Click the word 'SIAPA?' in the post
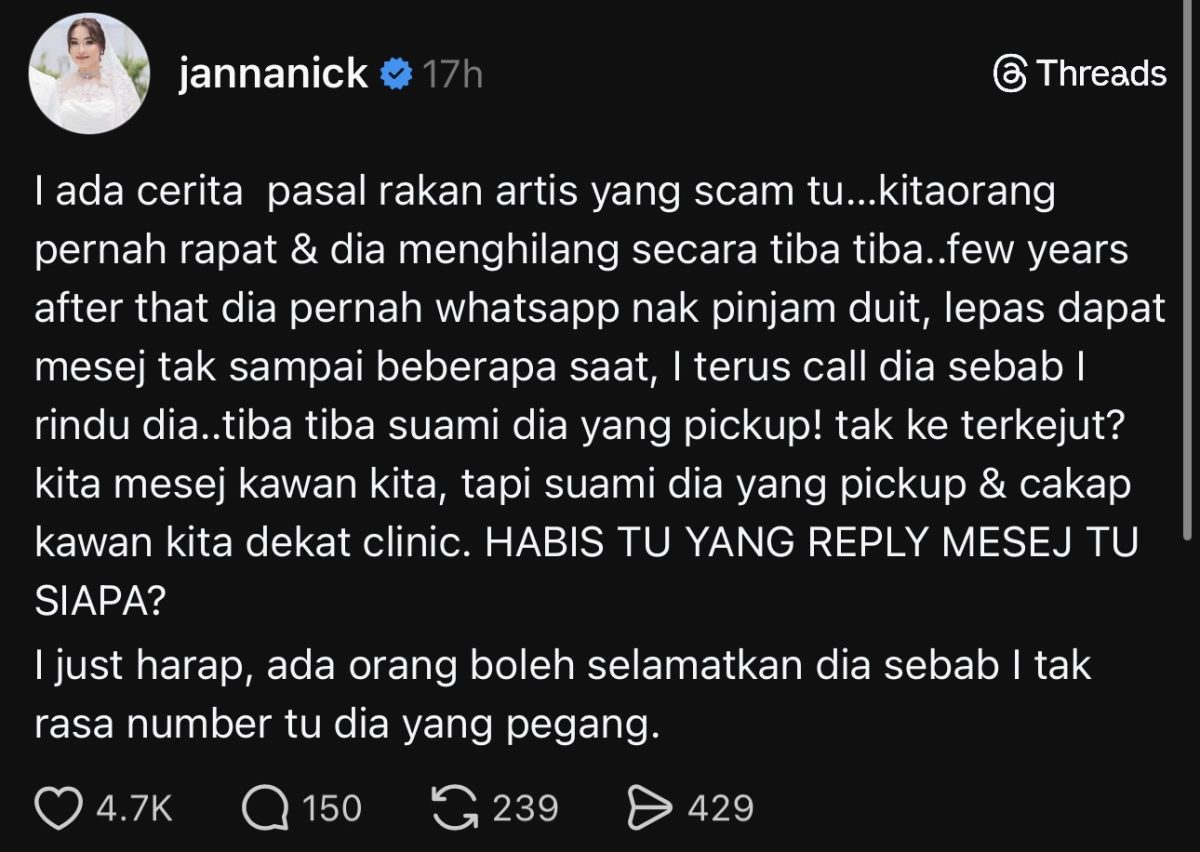Image resolution: width=1200 pixels, height=852 pixels. [x=100, y=603]
